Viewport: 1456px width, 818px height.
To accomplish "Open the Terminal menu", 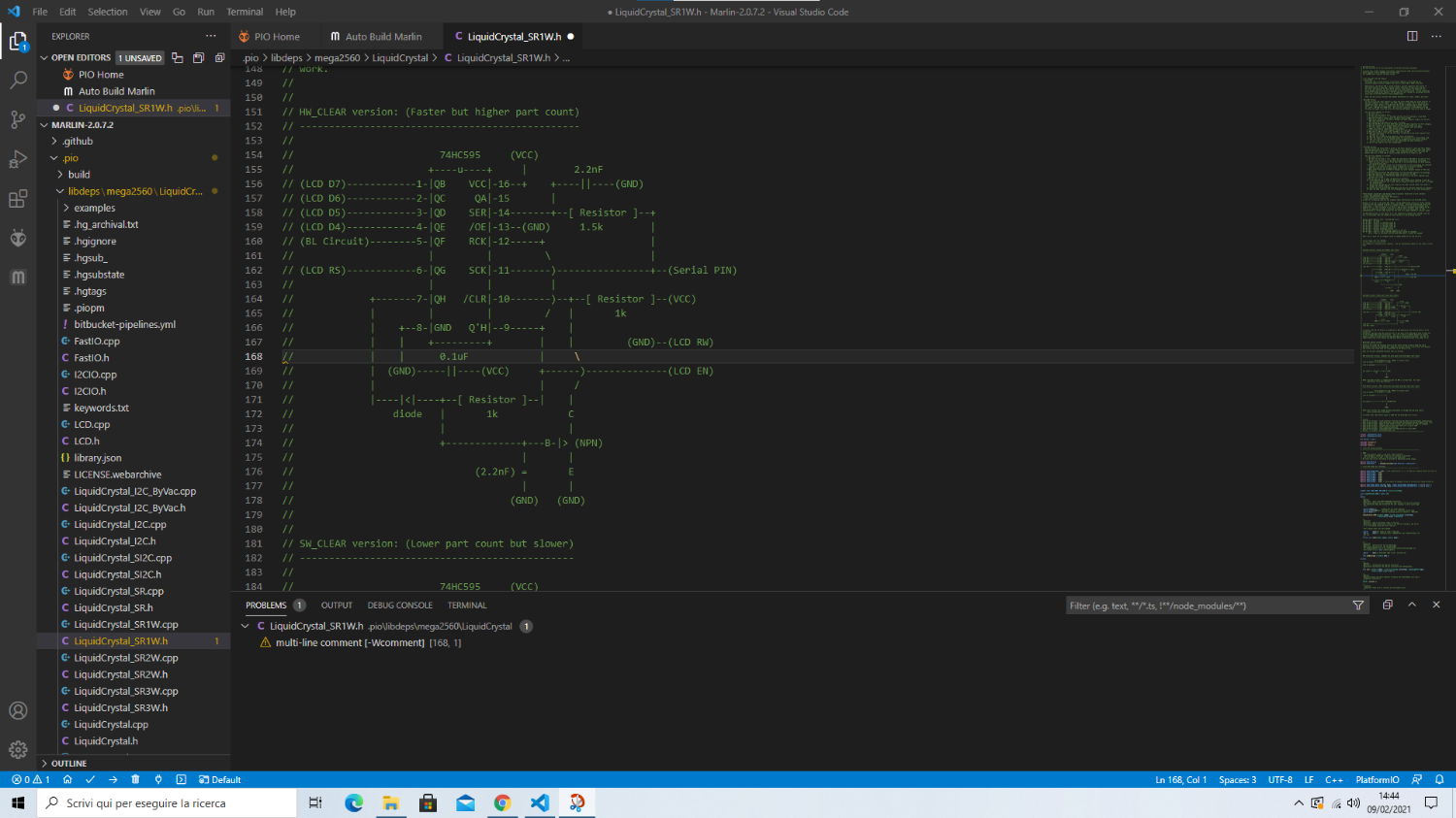I will click(245, 12).
